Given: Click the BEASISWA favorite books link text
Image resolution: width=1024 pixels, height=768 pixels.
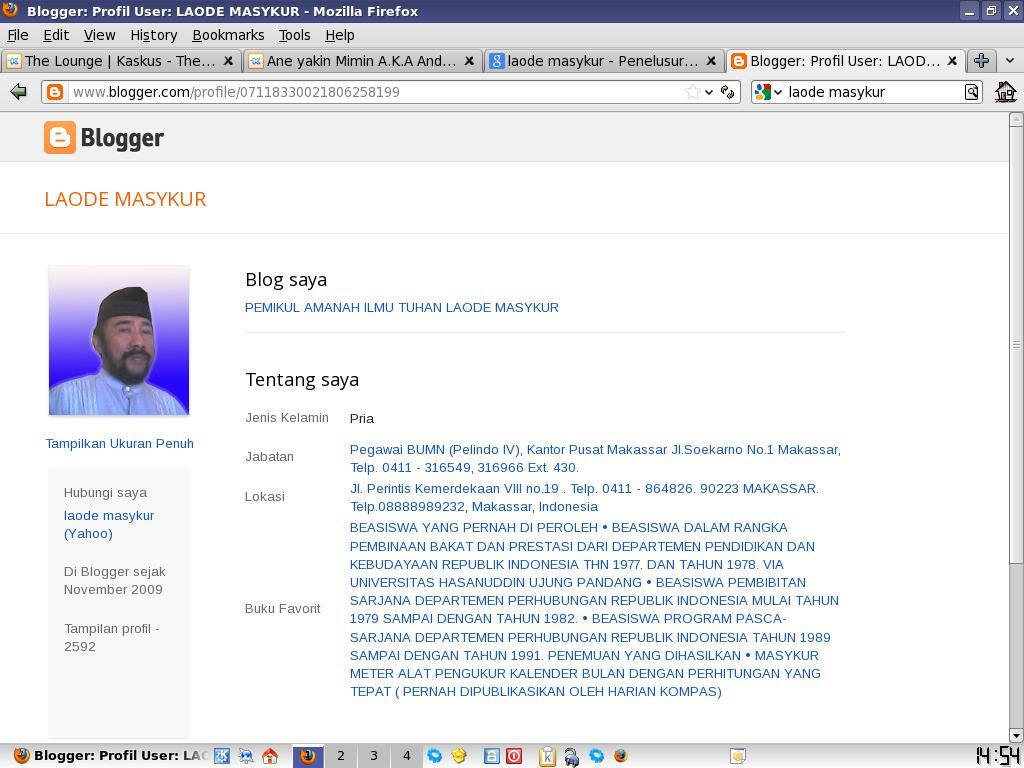Looking at the screenshot, I should tap(594, 609).
